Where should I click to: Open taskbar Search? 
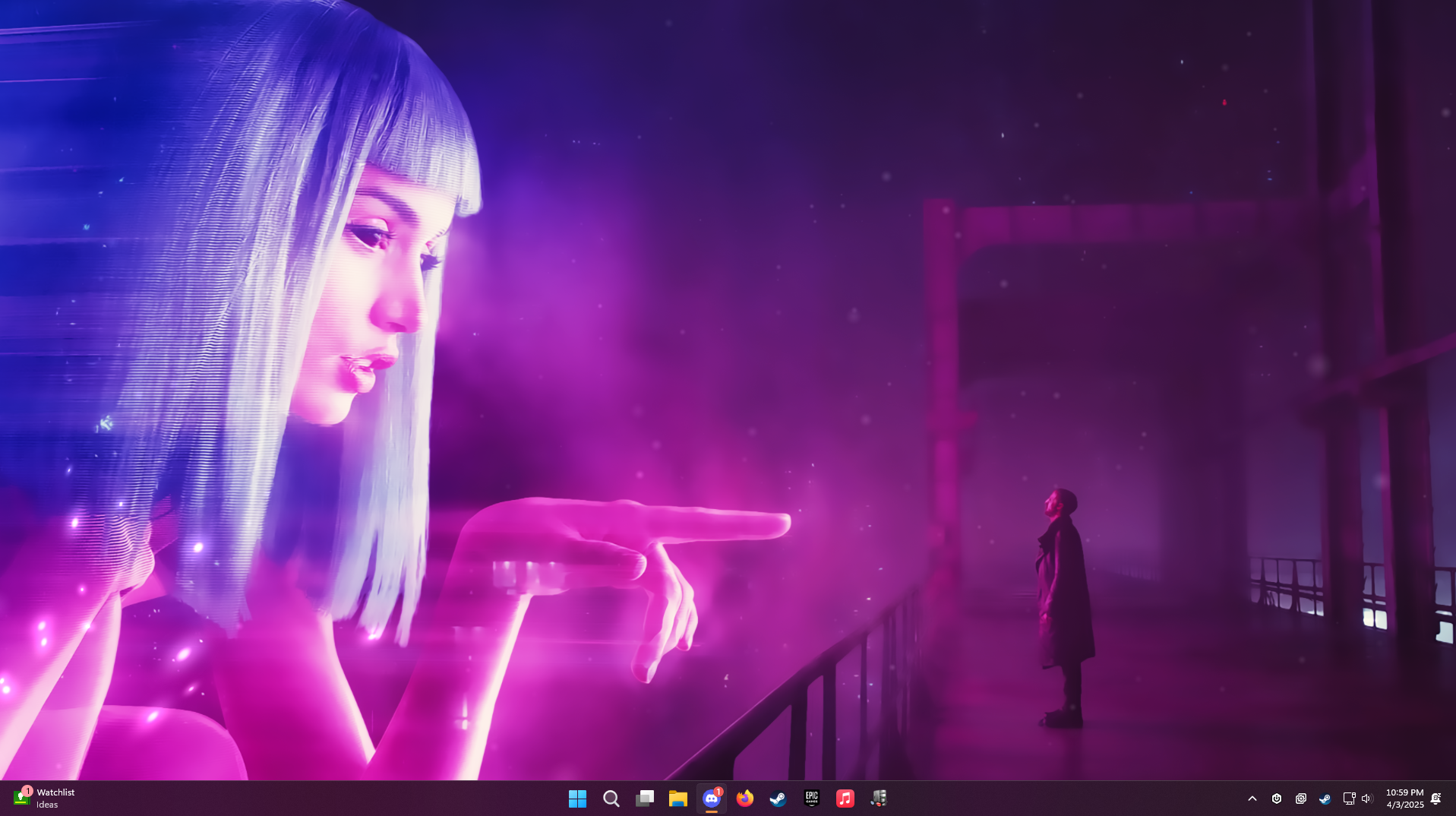[x=611, y=799]
